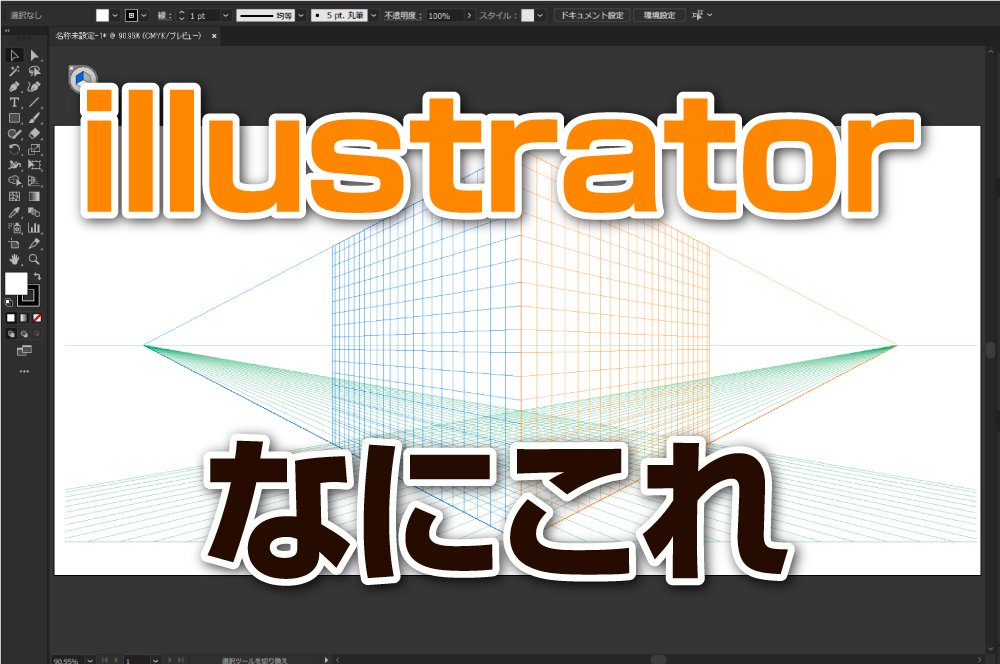Swap fill to the Color mode button
Screen dimensions: 1000x664
[10, 318]
